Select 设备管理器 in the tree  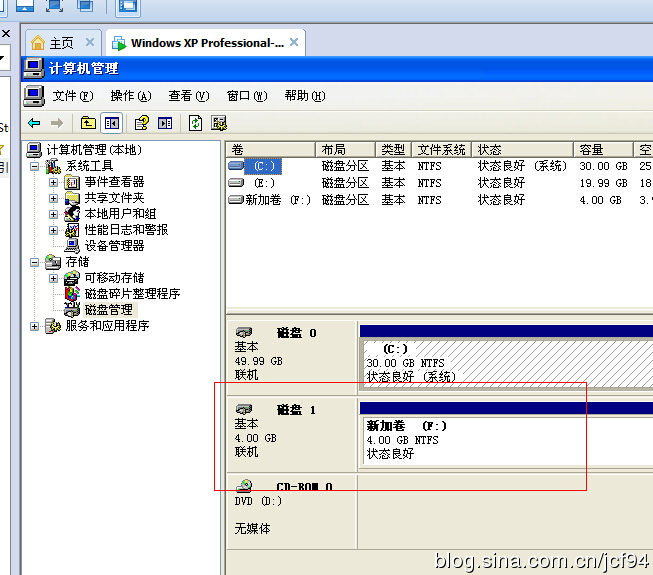click(115, 246)
